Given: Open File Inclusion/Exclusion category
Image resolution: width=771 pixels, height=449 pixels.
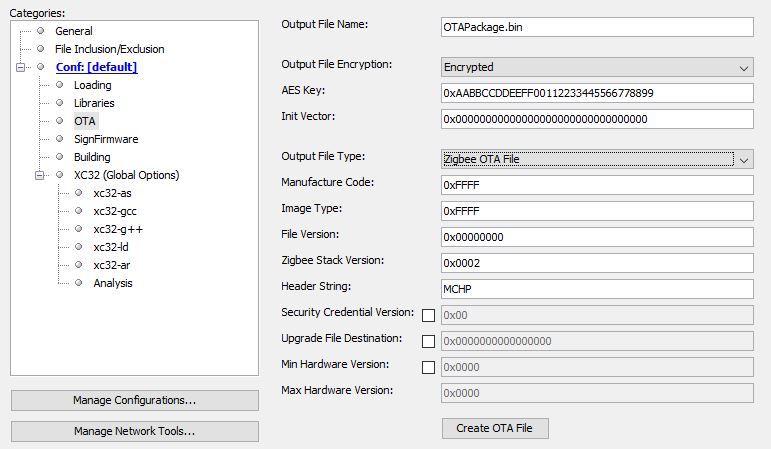Looking at the screenshot, I should click(x=109, y=49).
